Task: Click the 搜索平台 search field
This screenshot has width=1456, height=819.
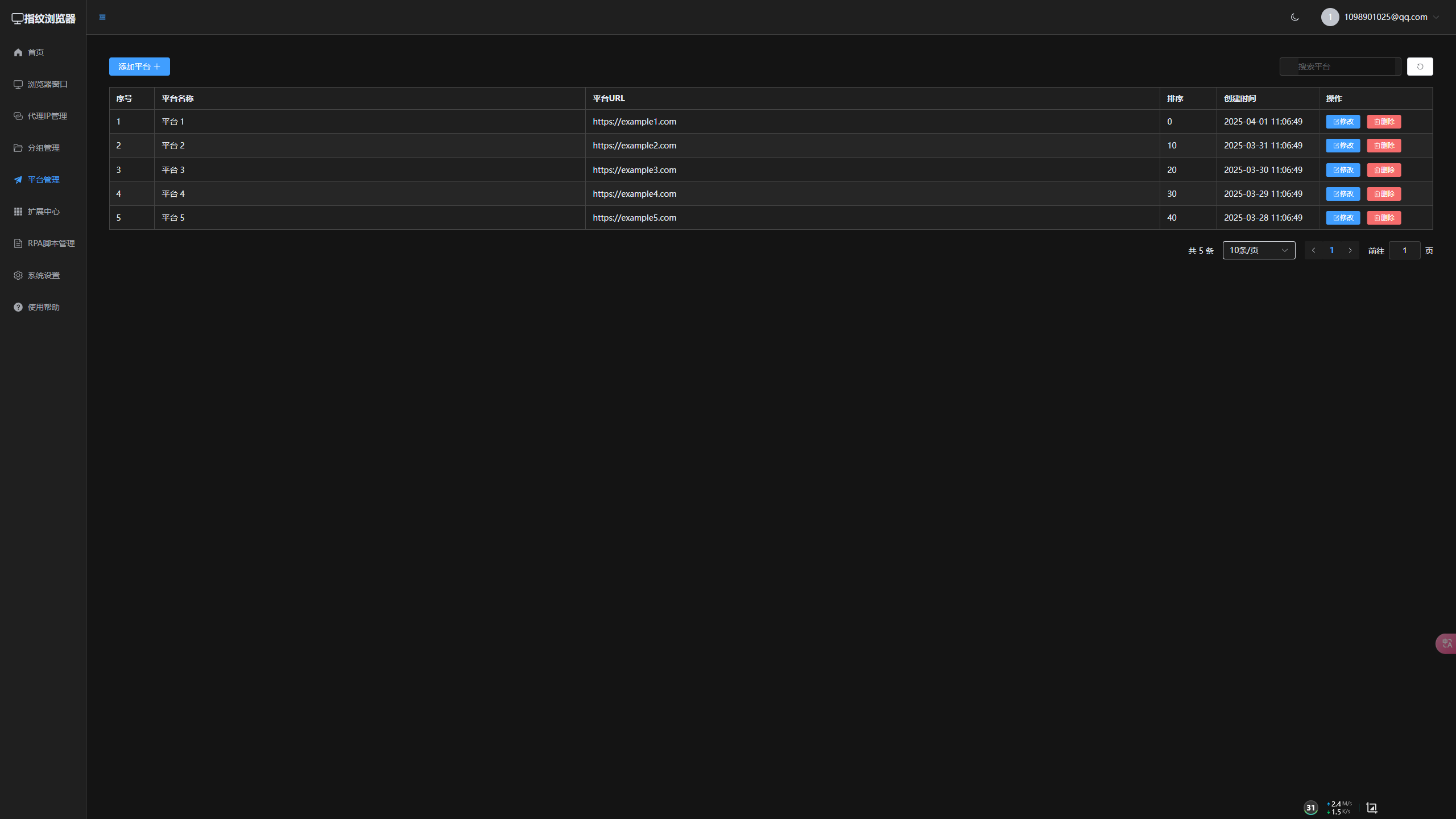Action: [x=1346, y=67]
